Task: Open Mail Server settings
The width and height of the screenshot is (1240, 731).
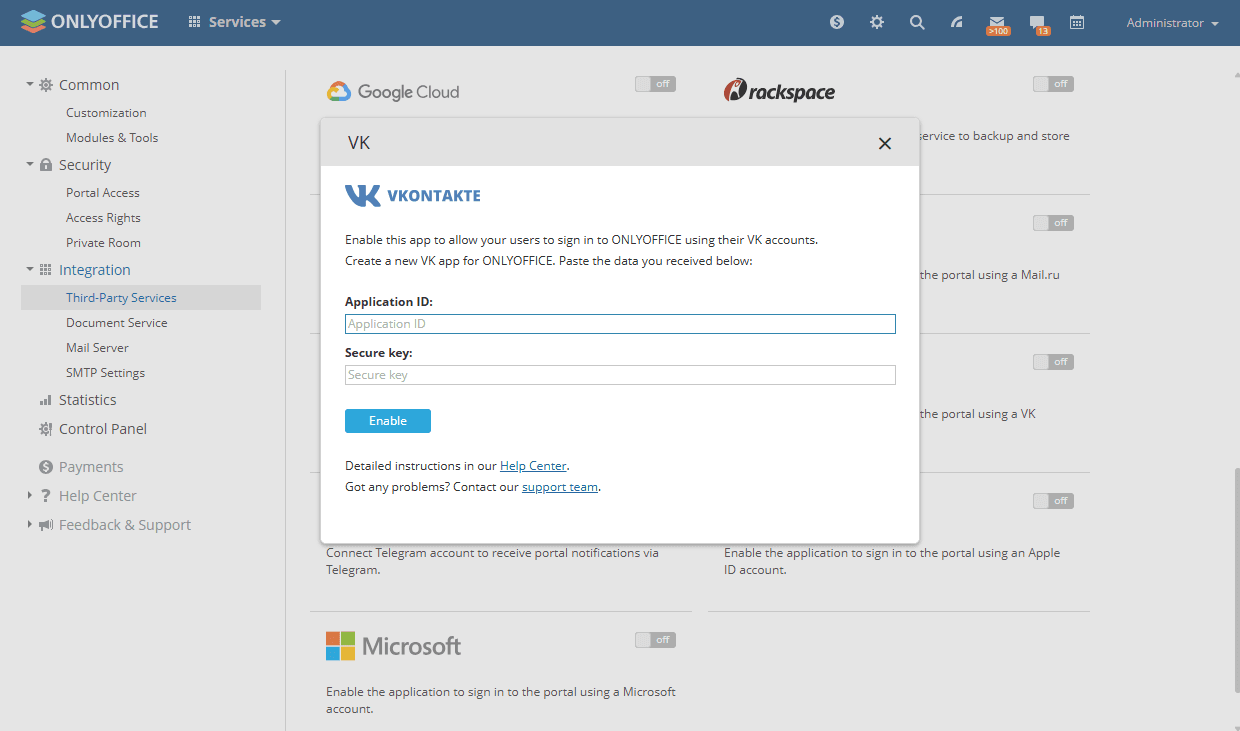Action: [97, 348]
